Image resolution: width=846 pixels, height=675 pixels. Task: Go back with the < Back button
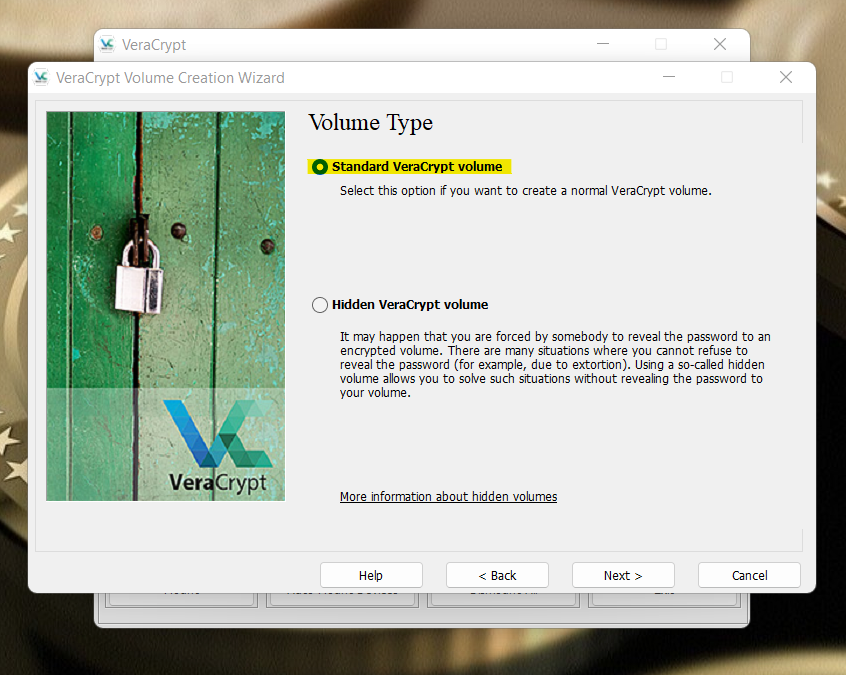(x=497, y=575)
